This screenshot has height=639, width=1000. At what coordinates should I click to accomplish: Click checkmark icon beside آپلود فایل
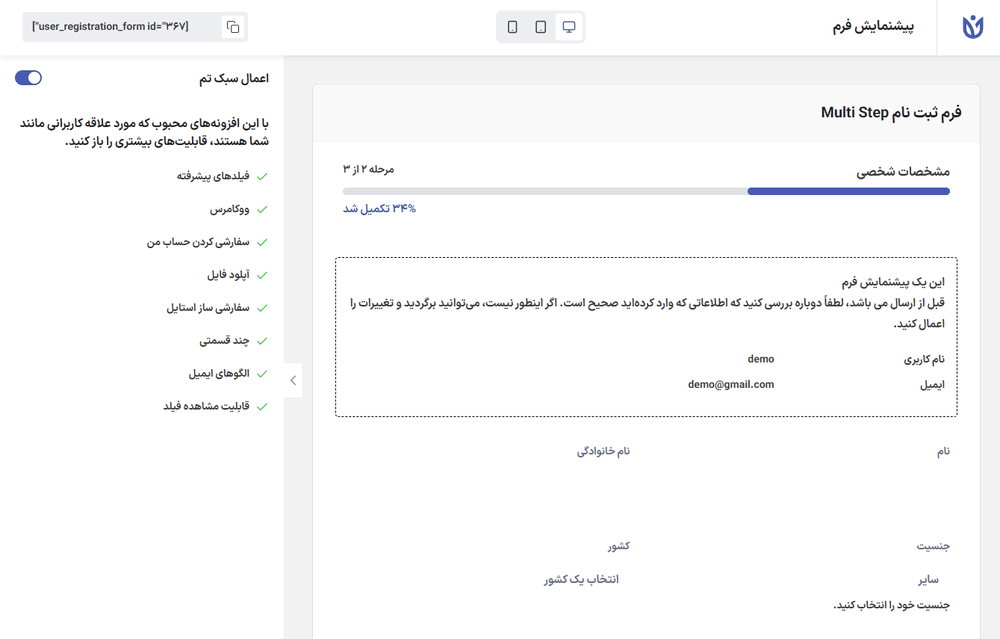click(x=262, y=274)
